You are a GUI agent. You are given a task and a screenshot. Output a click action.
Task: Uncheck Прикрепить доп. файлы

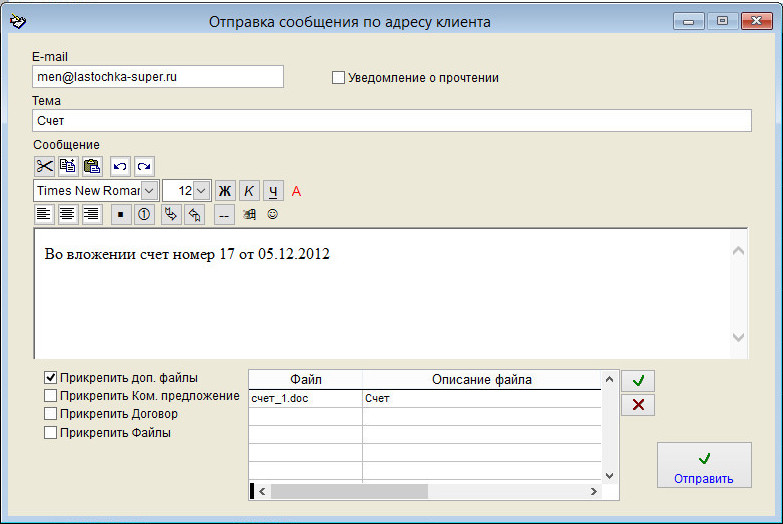[50, 378]
